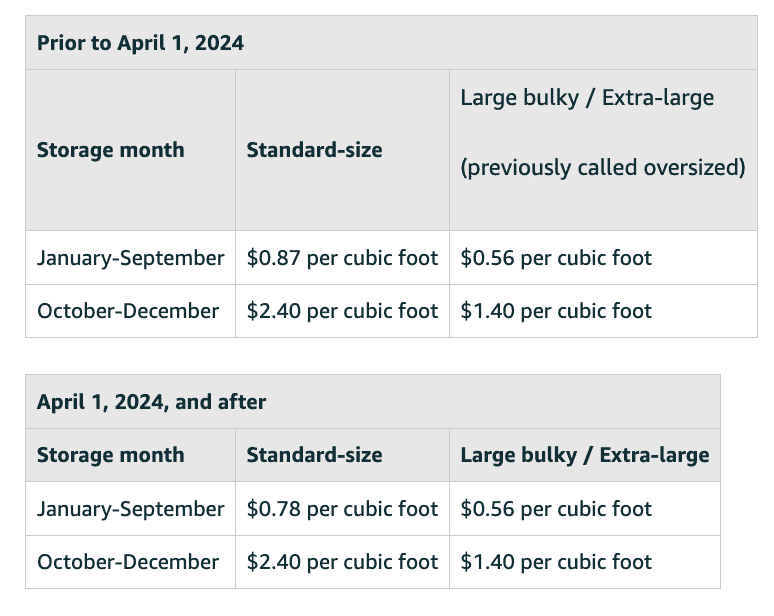774x616 pixels.
Task: Click the Storage month header in first table
Action: 111,150
